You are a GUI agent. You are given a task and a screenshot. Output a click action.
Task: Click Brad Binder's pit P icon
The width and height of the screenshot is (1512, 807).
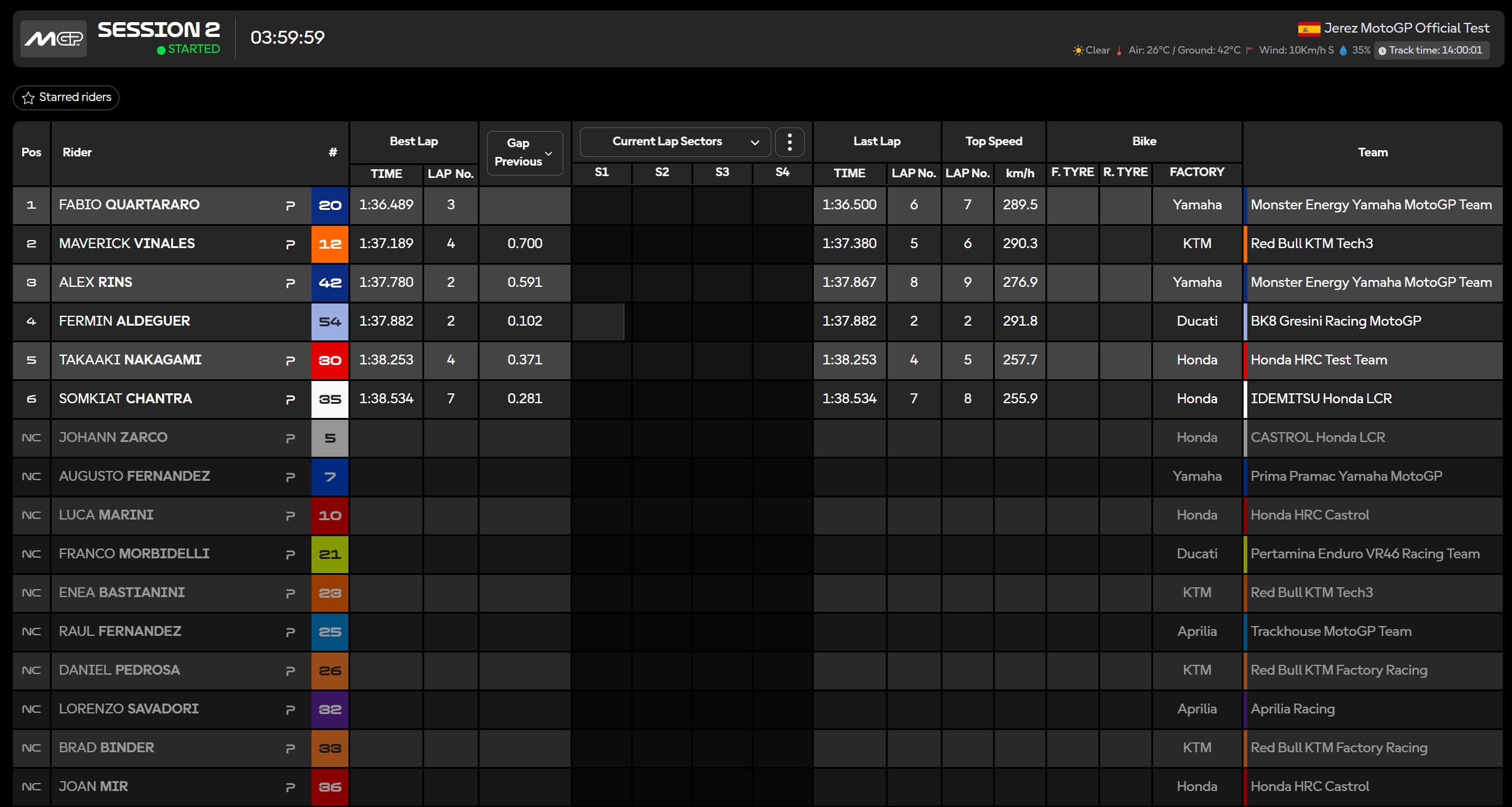tap(291, 749)
